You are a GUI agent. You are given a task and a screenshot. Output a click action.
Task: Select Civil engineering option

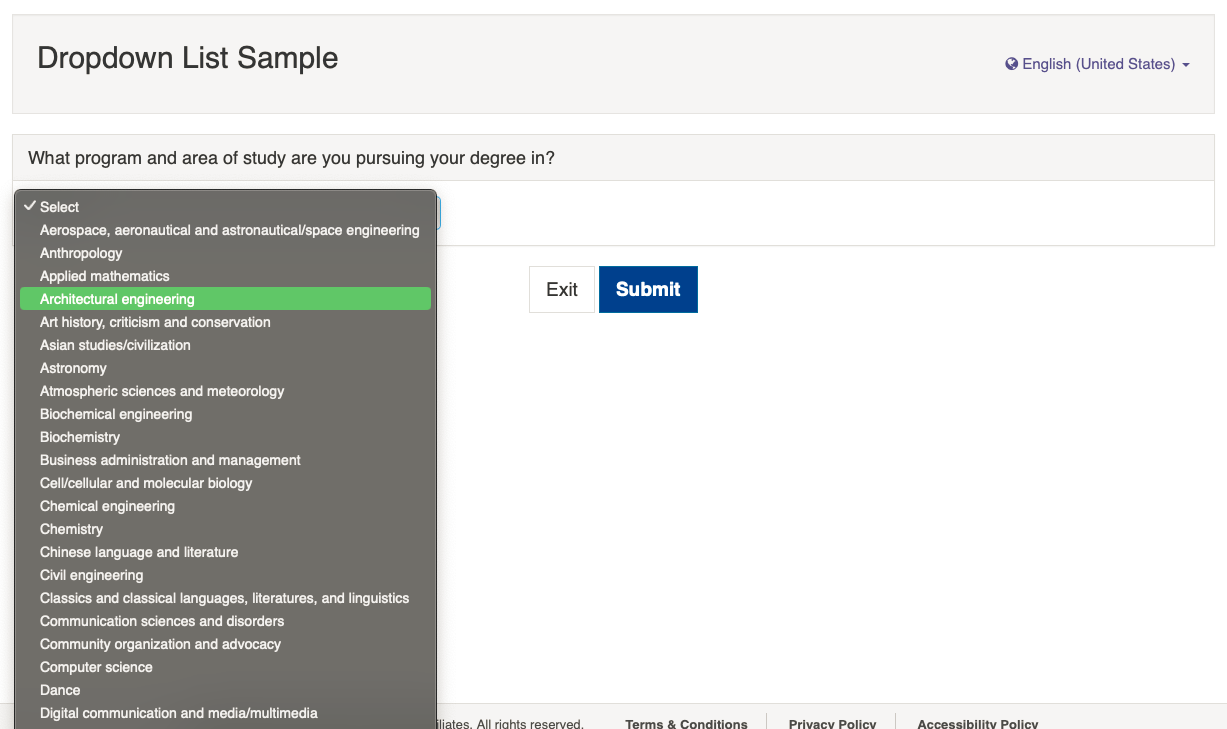coord(225,575)
